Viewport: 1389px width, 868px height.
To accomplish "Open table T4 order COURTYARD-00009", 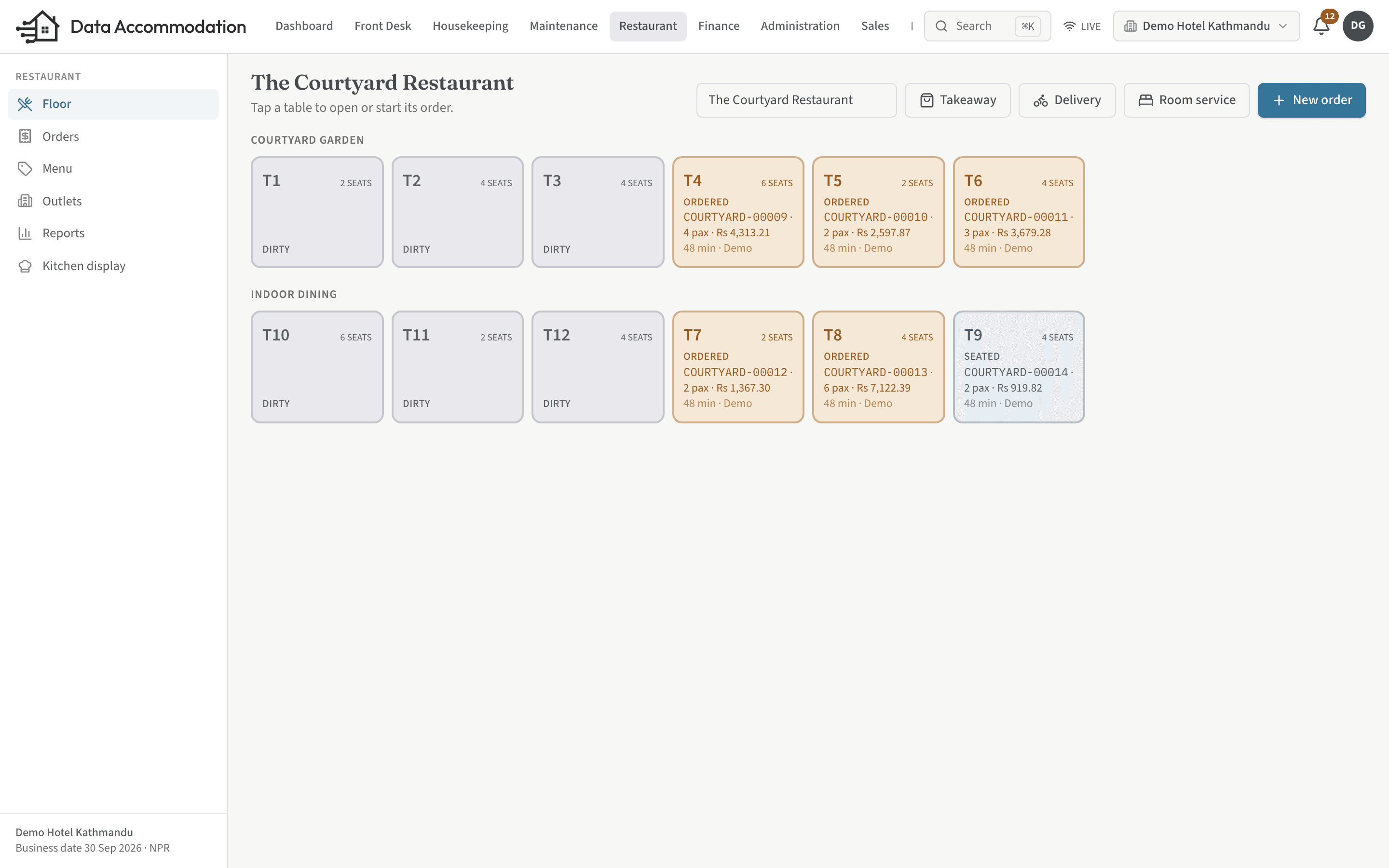I will click(738, 212).
